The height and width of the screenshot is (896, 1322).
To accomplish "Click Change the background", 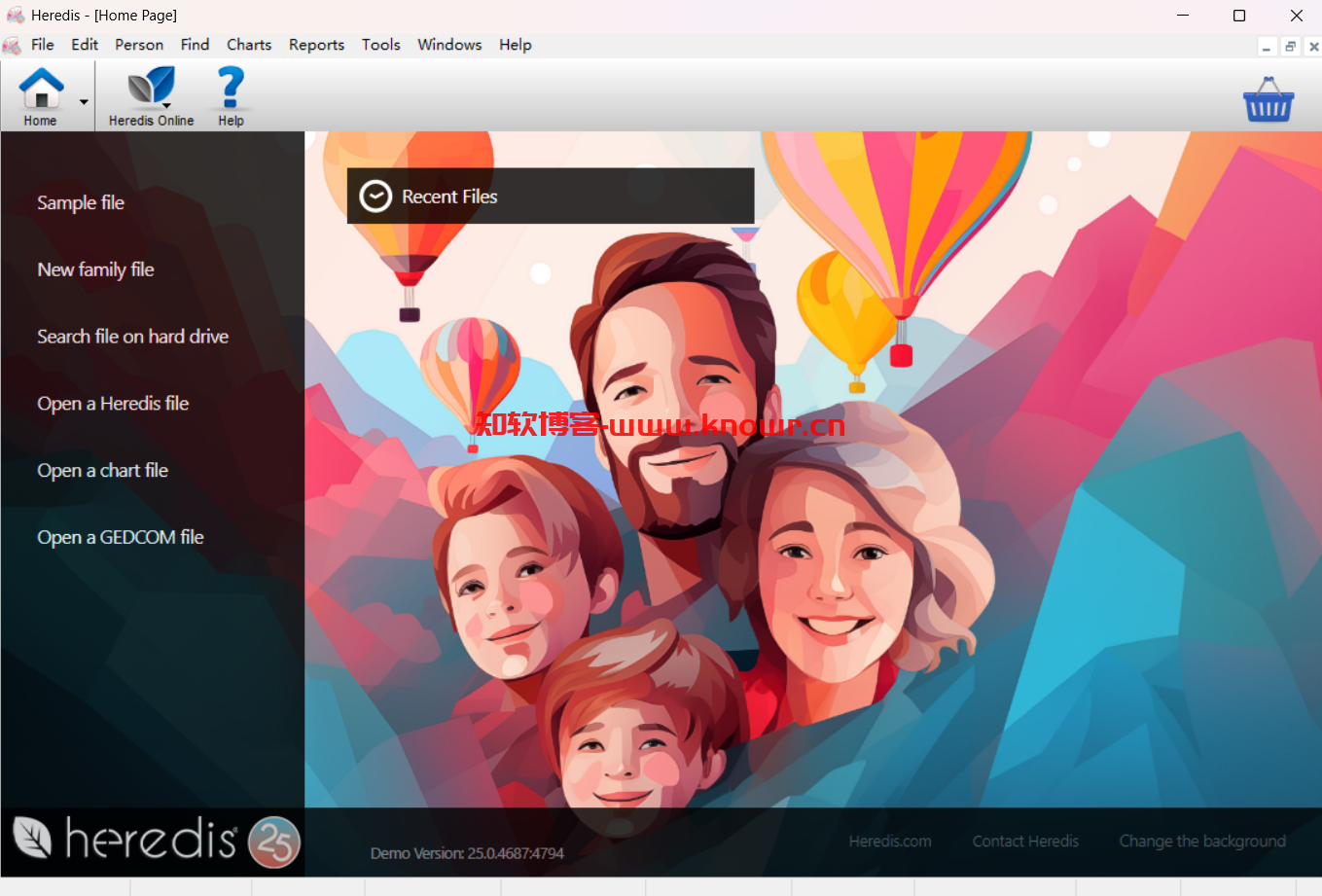I will 1202,842.
